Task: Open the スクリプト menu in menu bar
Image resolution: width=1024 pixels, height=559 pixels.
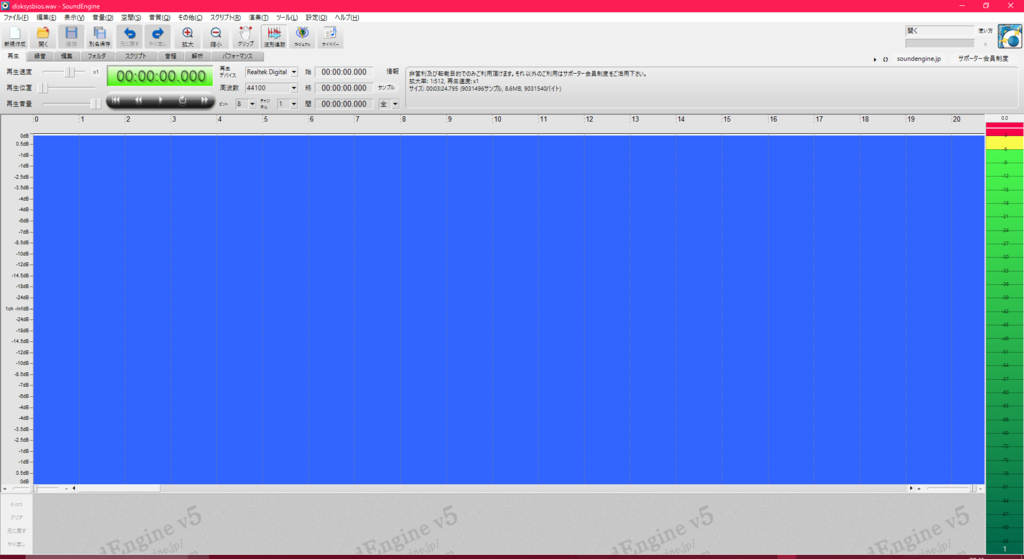Action: pos(225,18)
